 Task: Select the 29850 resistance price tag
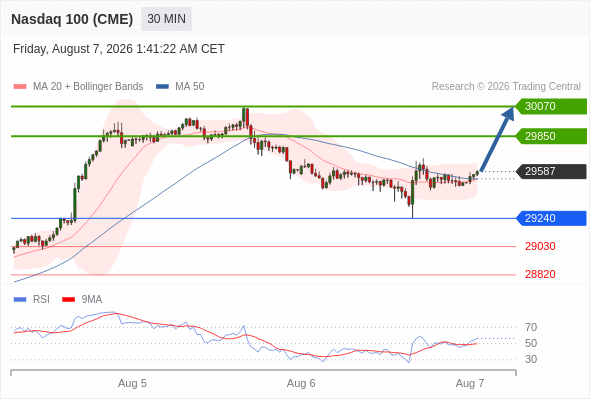551,136
